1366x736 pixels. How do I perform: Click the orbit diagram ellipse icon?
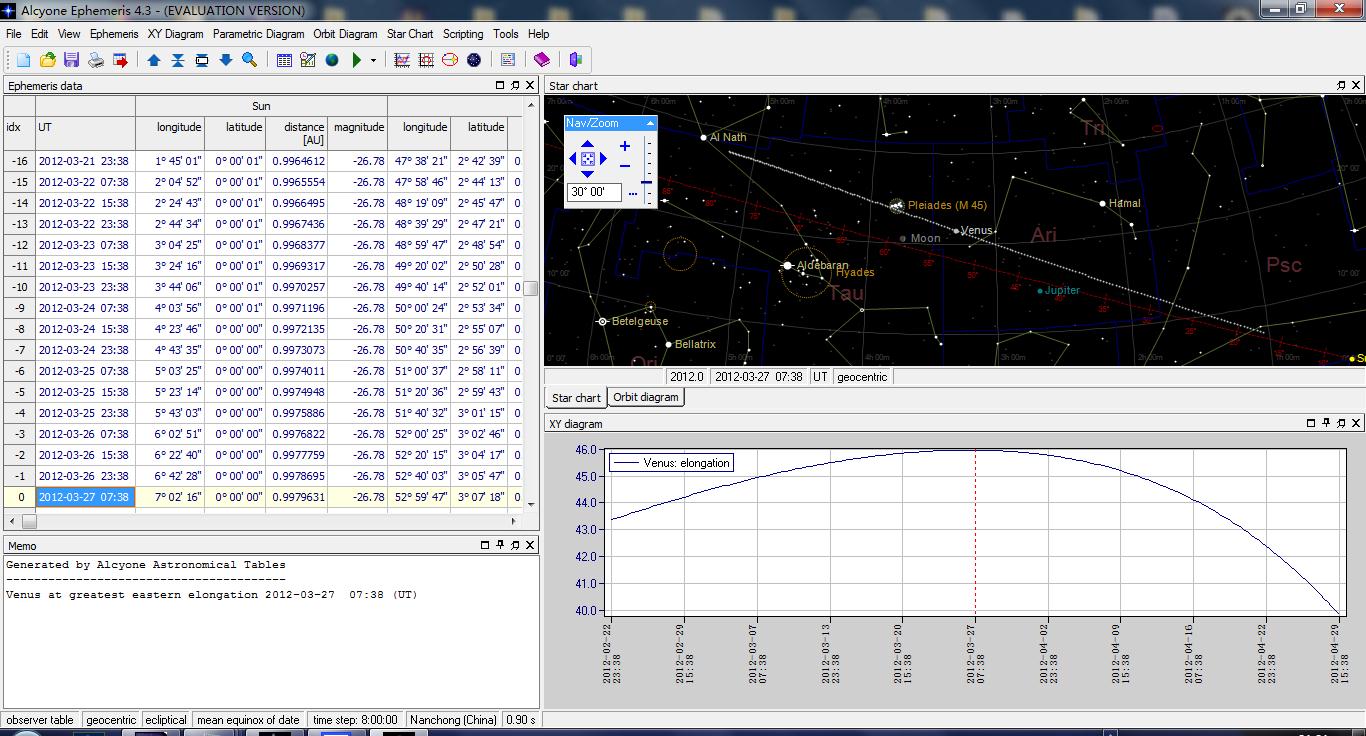pyautogui.click(x=450, y=60)
